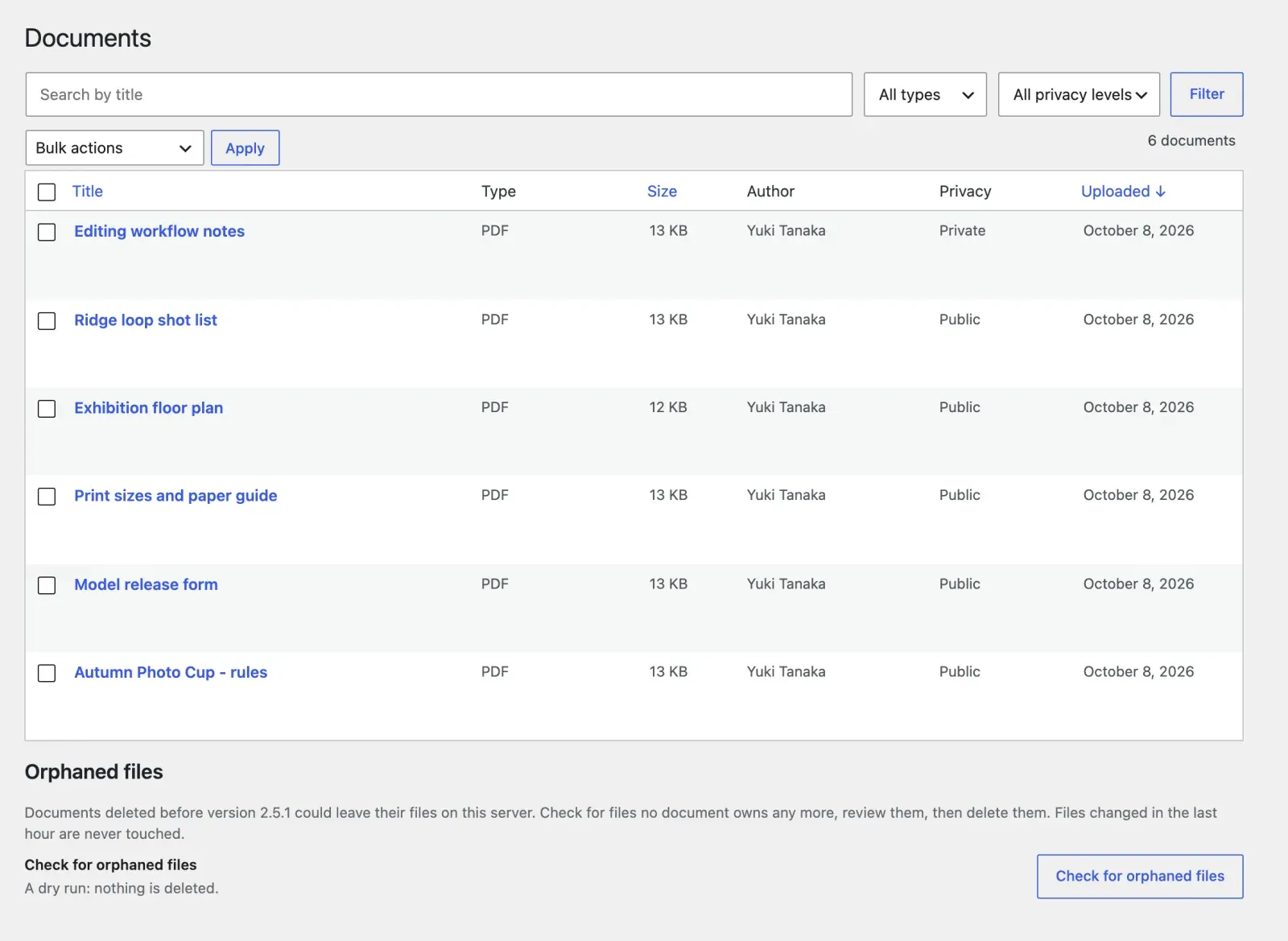This screenshot has height=941, width=1288.
Task: Click Check for orphaned files button
Action: click(1140, 876)
